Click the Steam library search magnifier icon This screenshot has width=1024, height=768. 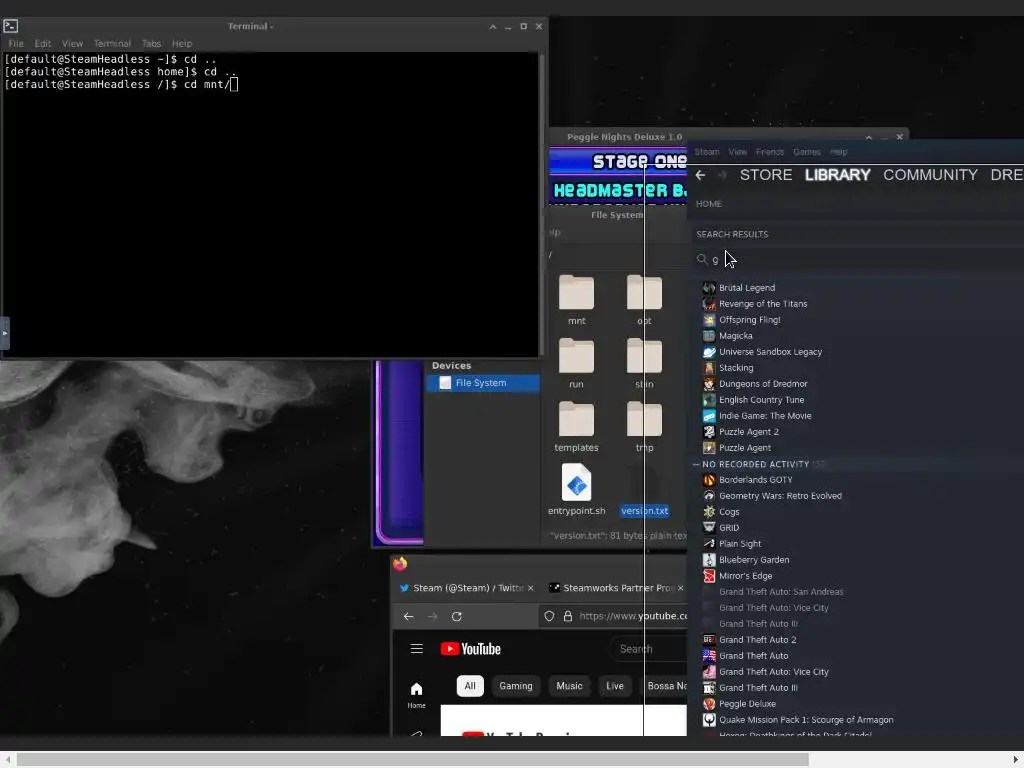pos(702,259)
